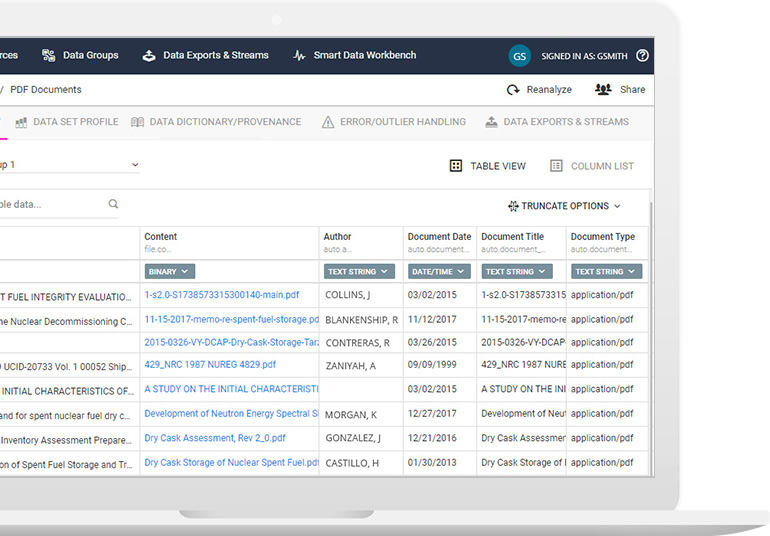Open A STUDY ON THE INITIAL CHARACTERISTI link
The height and width of the screenshot is (536, 770).
click(231, 390)
